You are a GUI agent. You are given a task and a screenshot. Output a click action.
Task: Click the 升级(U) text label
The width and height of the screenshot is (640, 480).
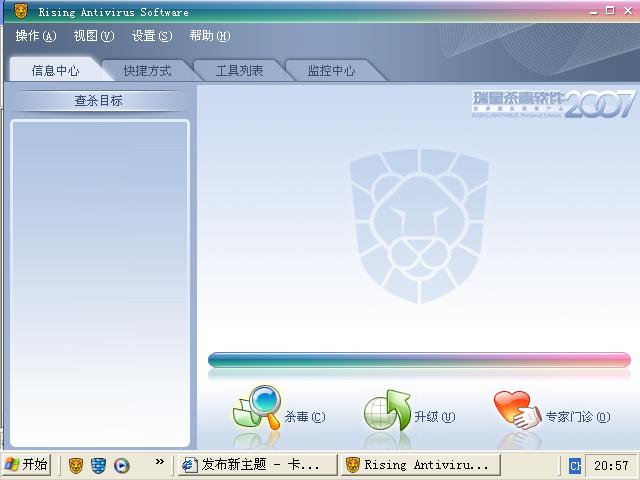[x=435, y=417]
